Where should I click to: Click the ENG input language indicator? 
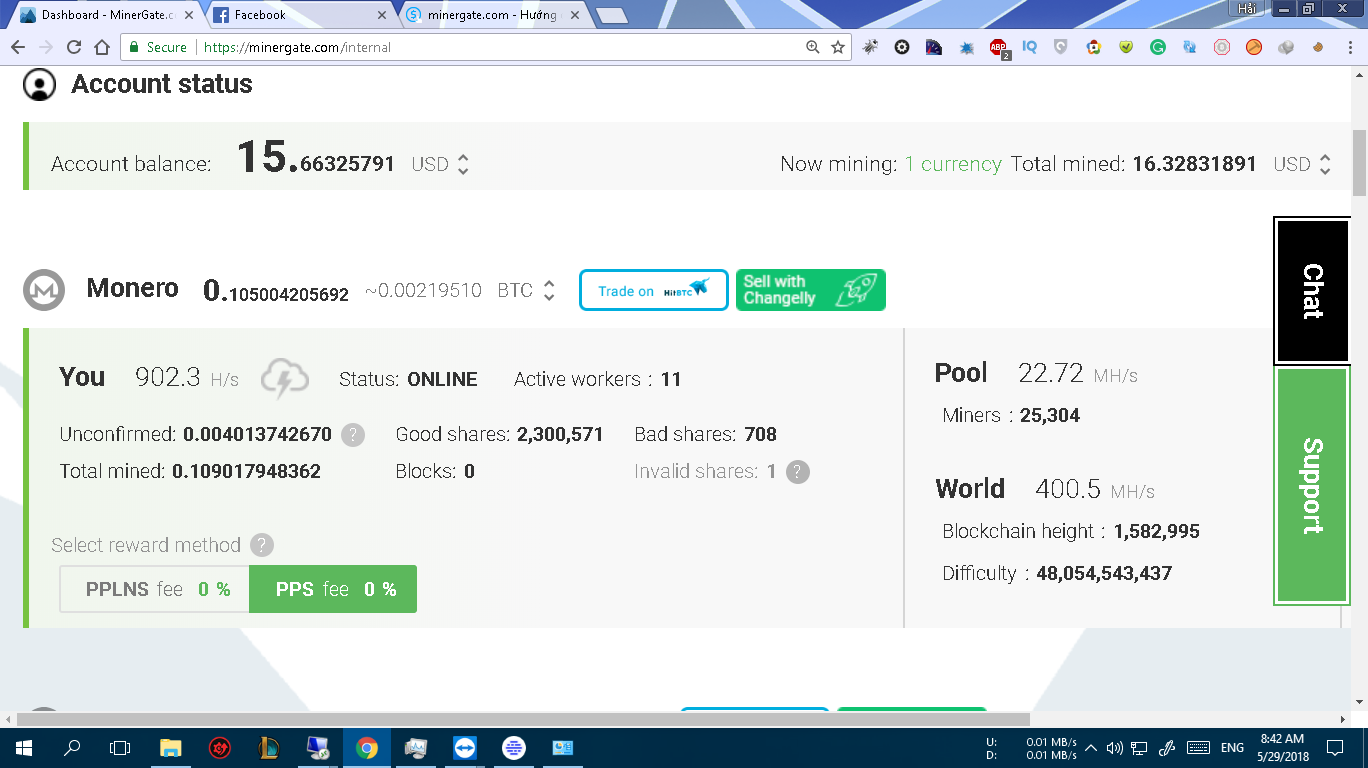pyautogui.click(x=1232, y=747)
